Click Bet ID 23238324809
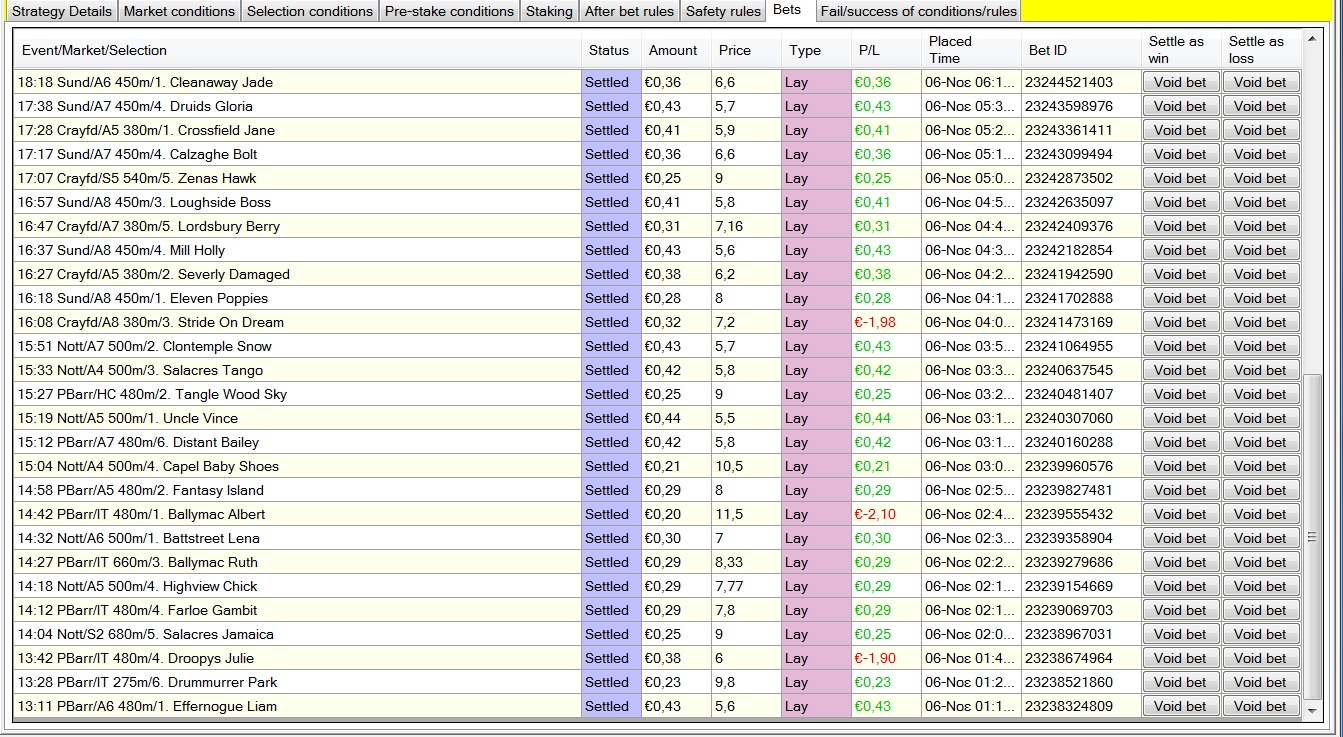Viewport: 1343px width, 737px height. click(x=1069, y=706)
